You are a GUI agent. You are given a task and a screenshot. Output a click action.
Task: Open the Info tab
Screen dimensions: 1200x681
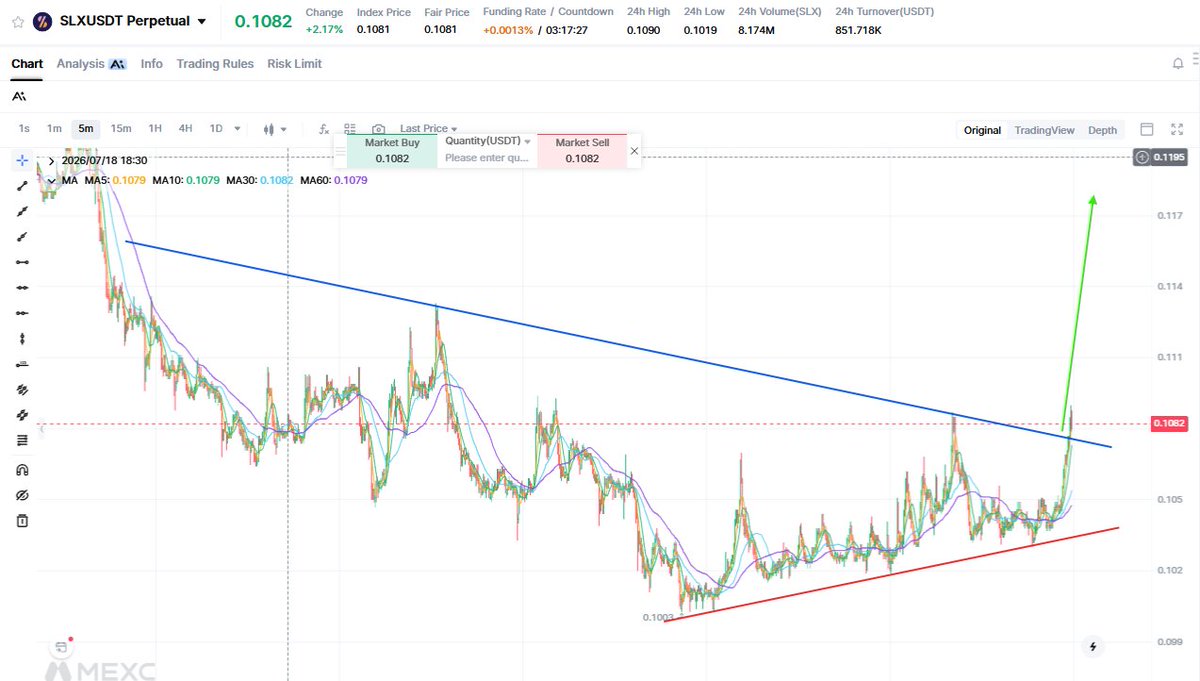pyautogui.click(x=151, y=63)
